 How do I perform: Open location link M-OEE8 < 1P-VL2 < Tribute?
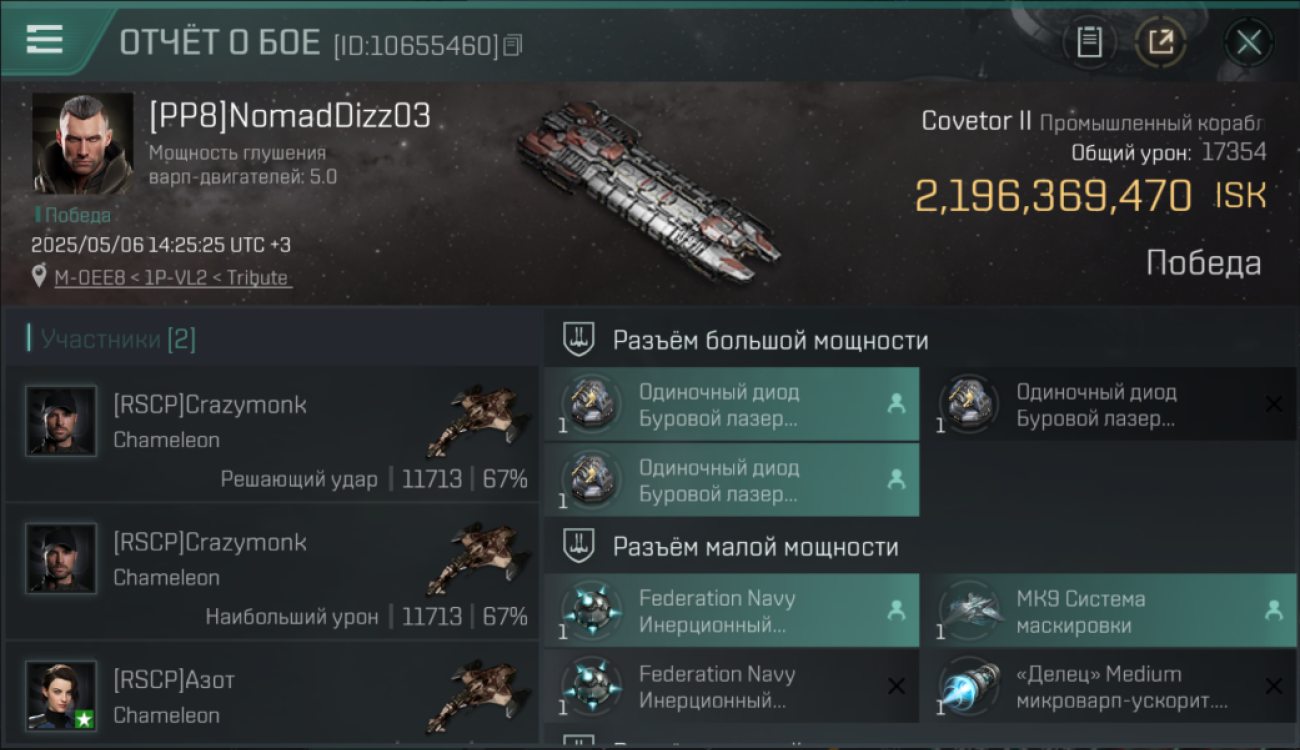[x=173, y=278]
